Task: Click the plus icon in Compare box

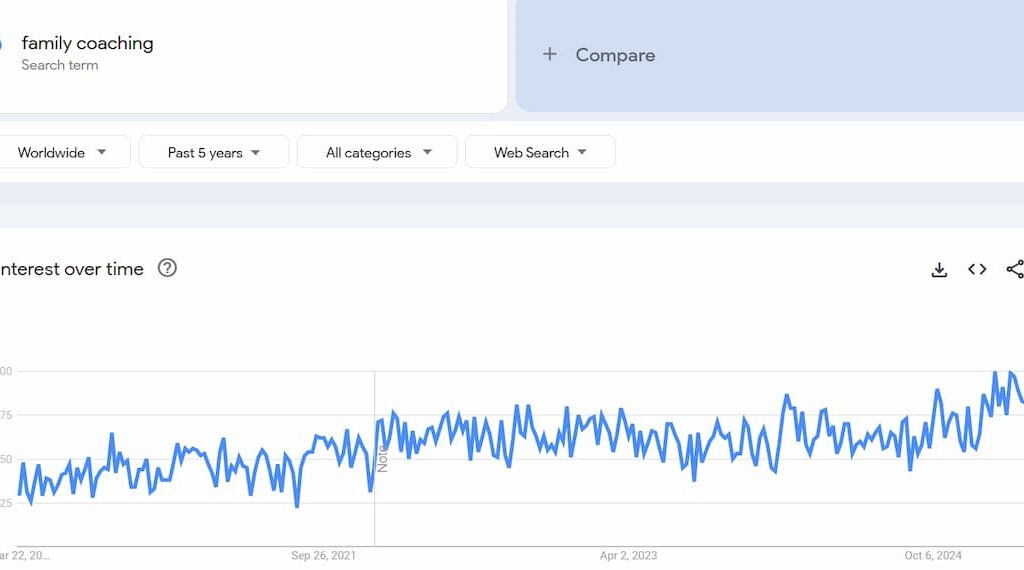Action: tap(549, 55)
